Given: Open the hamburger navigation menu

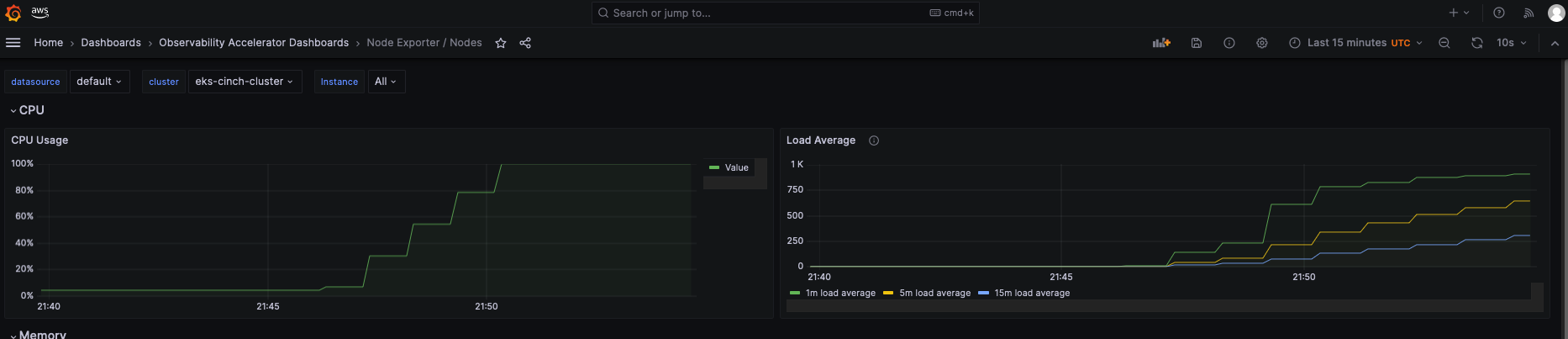Looking at the screenshot, I should 13,43.
